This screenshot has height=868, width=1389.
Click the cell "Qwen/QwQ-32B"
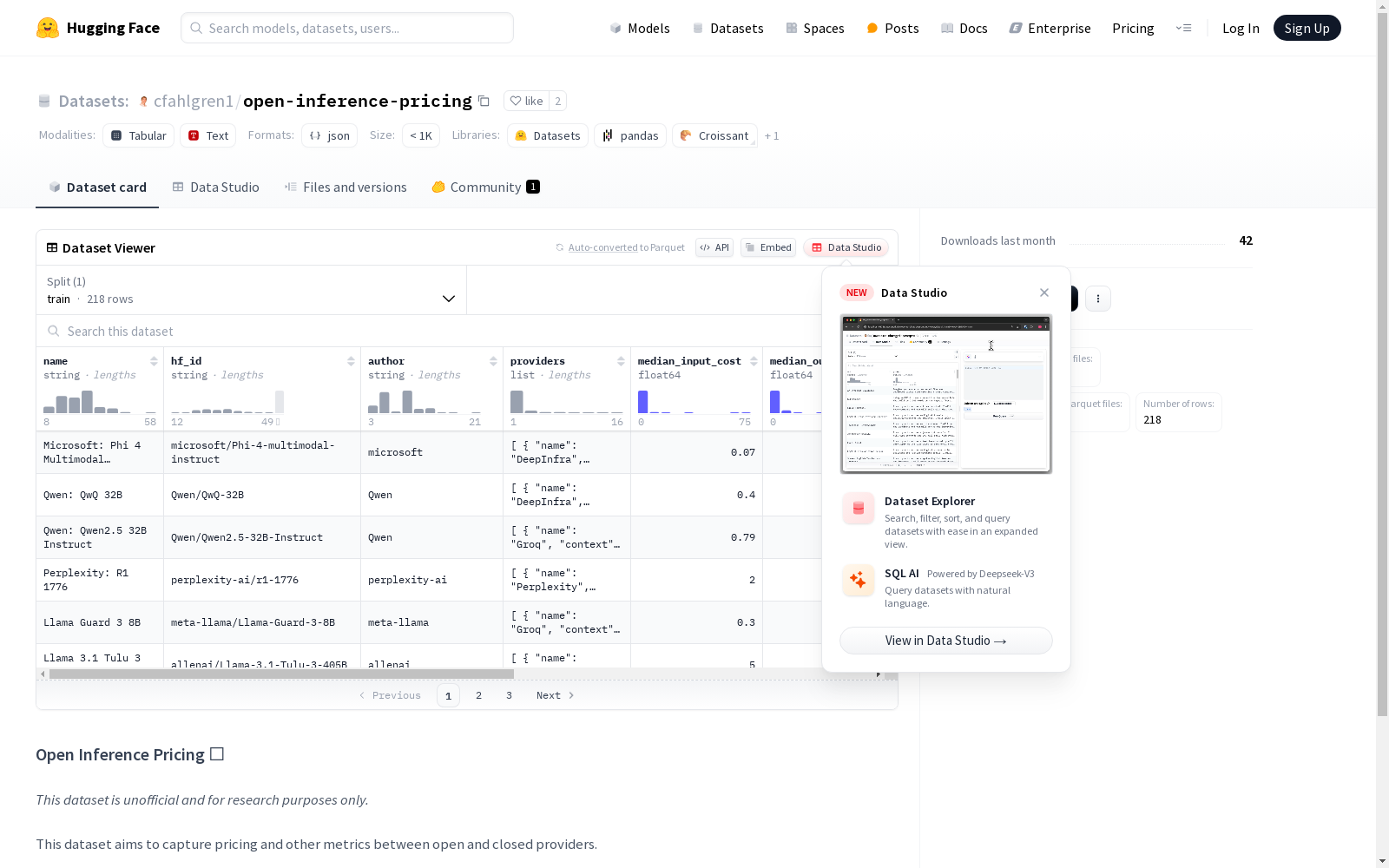click(x=262, y=495)
